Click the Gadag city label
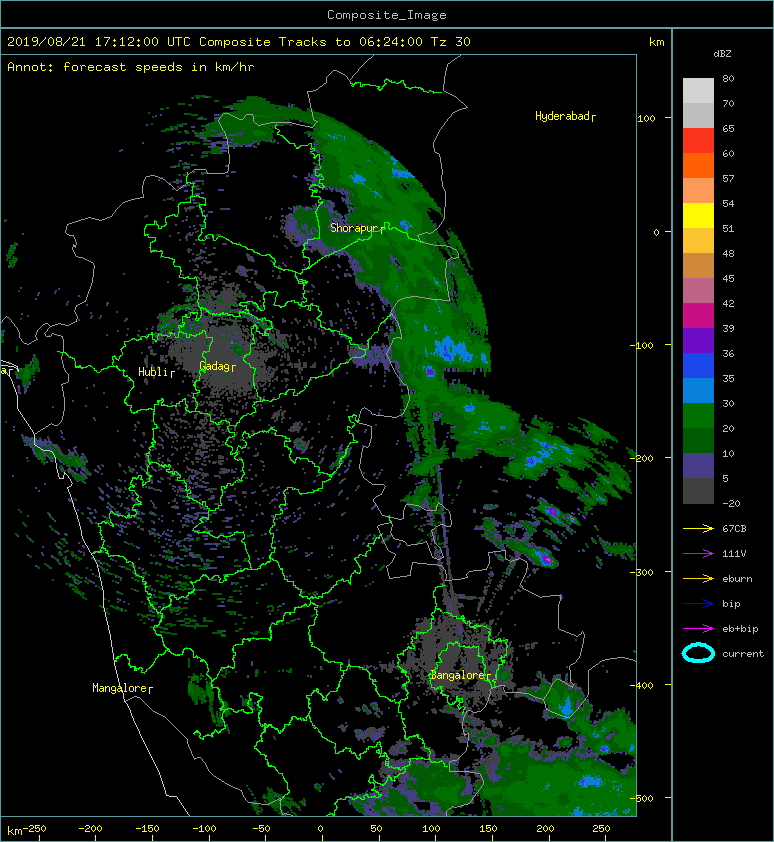The image size is (774, 842). [x=217, y=366]
